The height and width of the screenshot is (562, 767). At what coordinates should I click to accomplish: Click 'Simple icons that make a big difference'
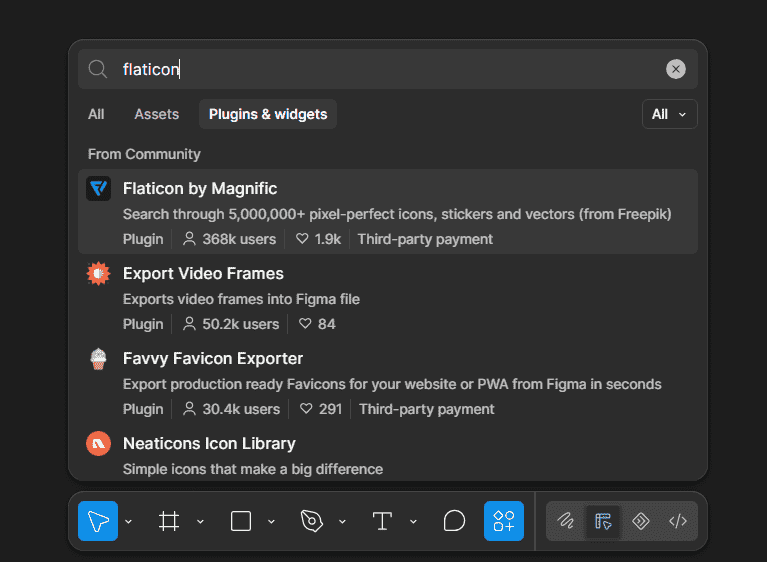click(x=253, y=469)
